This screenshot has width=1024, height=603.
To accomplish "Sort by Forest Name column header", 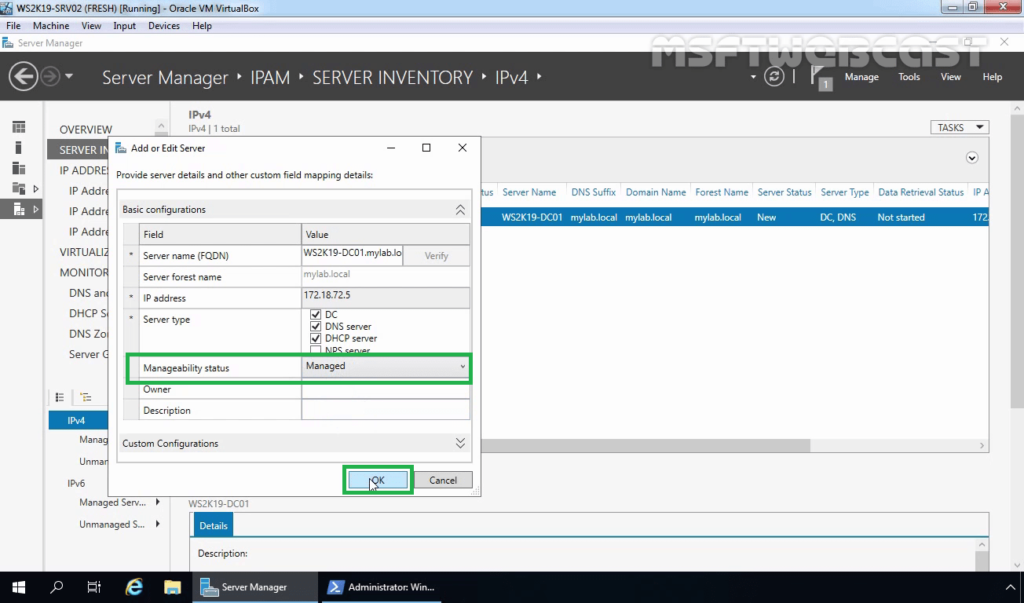I will [x=722, y=192].
